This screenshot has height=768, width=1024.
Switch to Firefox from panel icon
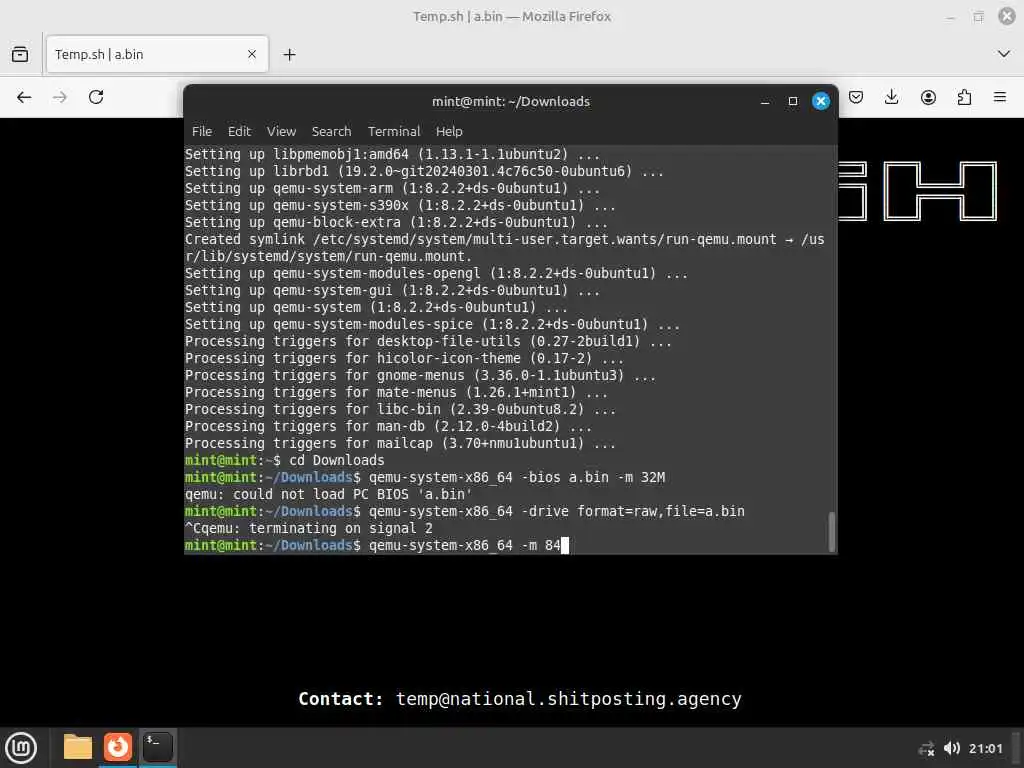[x=118, y=747]
